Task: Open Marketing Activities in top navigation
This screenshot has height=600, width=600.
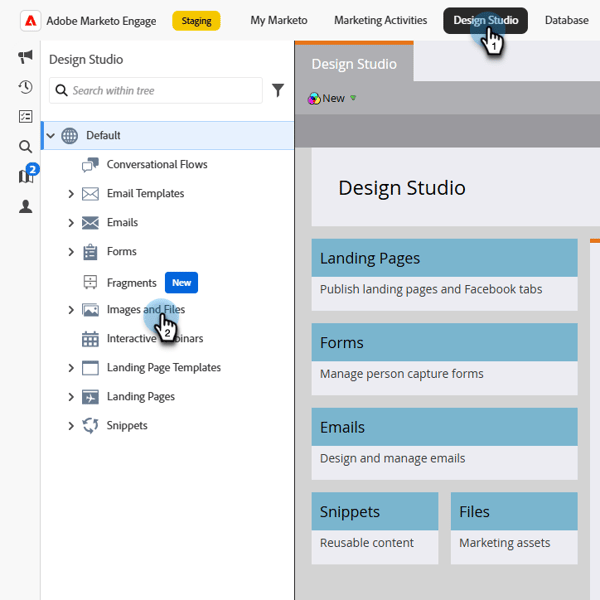Action: pos(380,20)
